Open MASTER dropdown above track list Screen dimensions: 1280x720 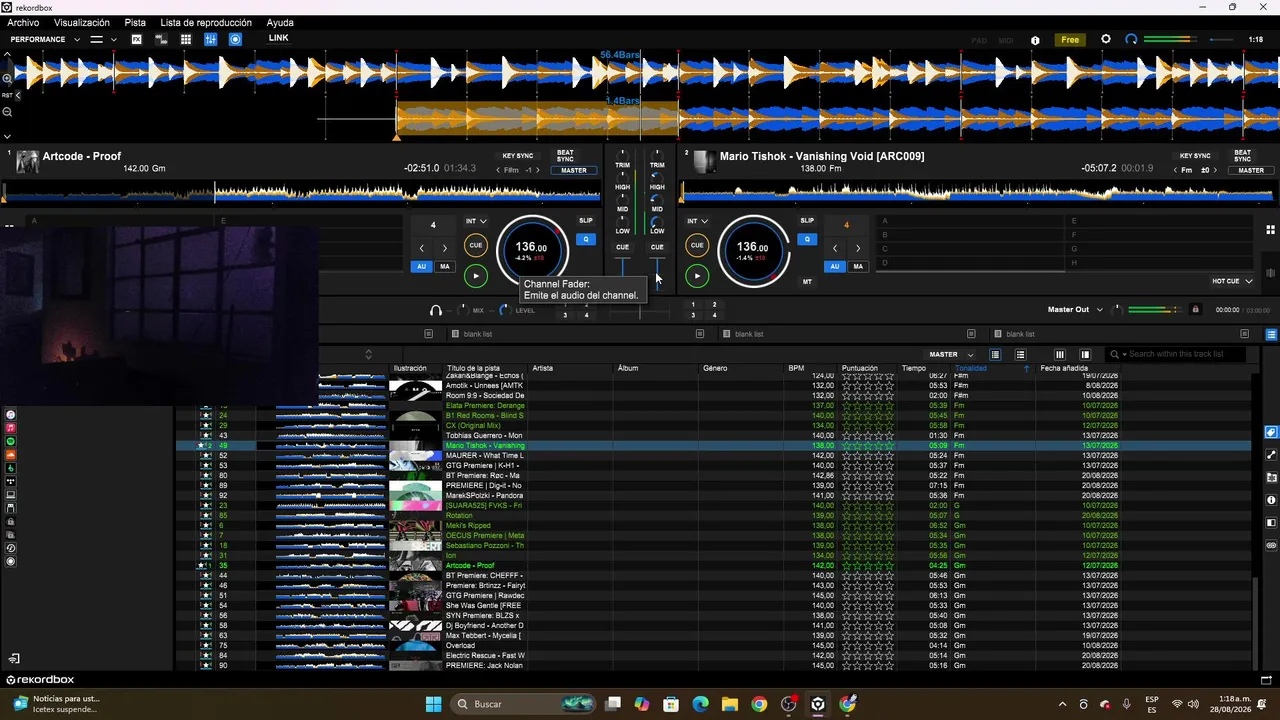(951, 354)
